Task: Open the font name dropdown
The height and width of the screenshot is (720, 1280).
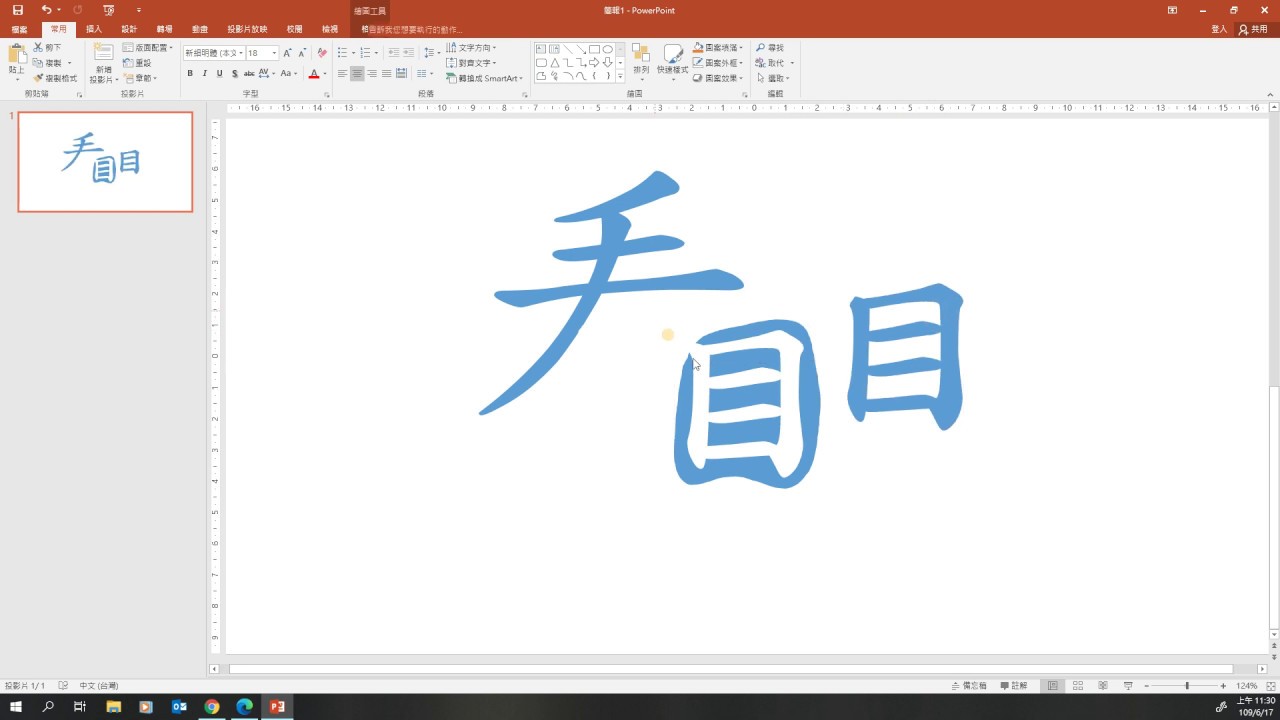Action: pyautogui.click(x=241, y=53)
